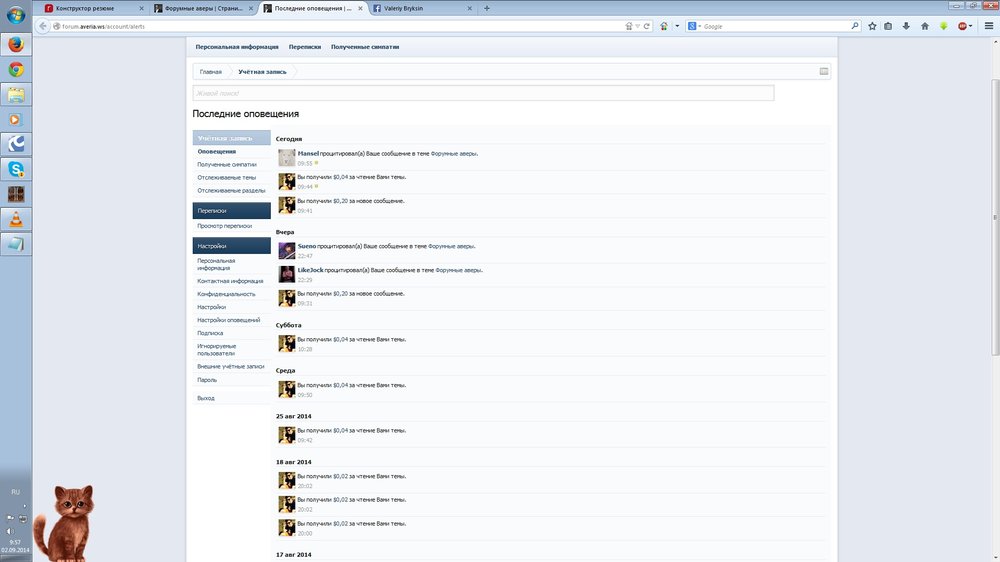1000x562 pixels.
Task: Click the bookmark star icon in toolbar
Action: coord(872,26)
